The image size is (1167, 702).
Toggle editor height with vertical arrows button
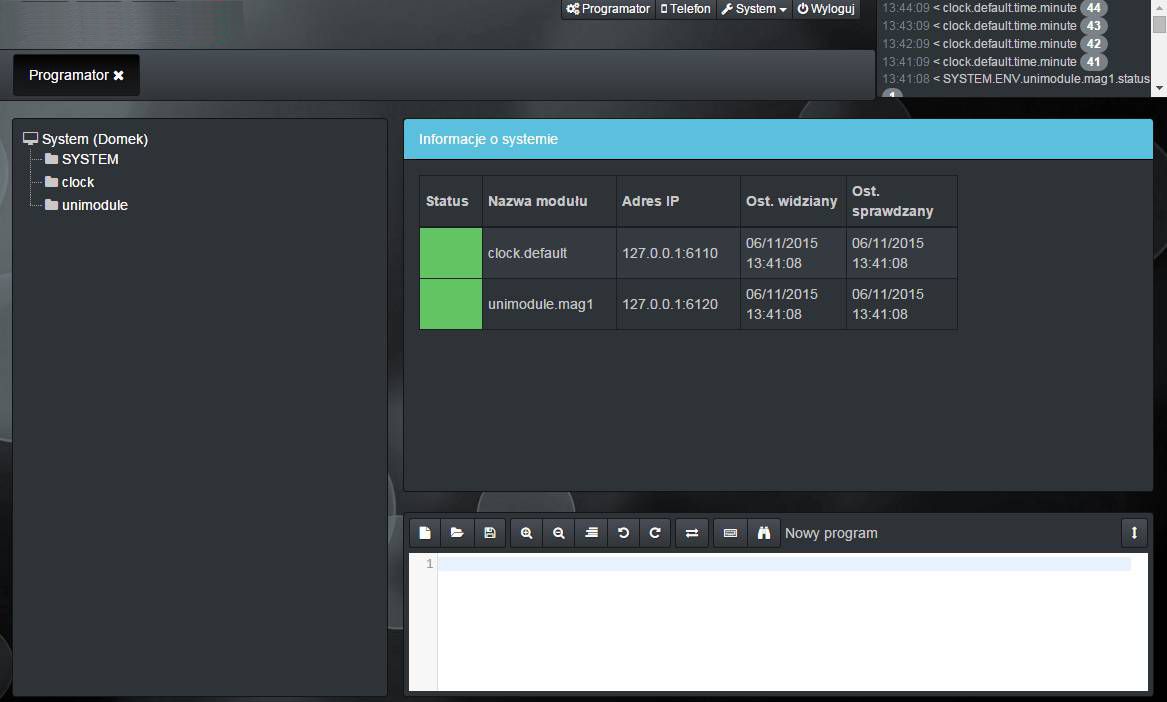pyautogui.click(x=1134, y=533)
